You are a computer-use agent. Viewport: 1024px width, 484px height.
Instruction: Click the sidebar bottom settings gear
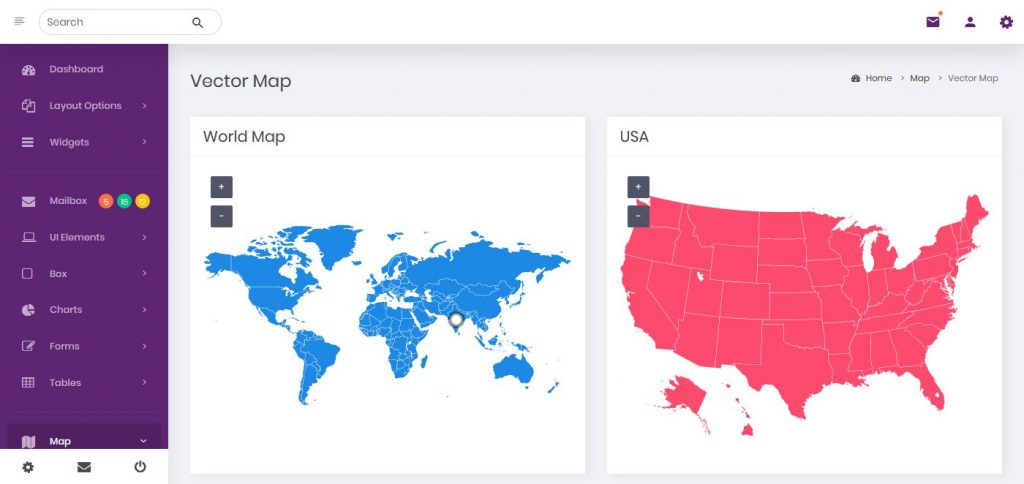(28, 467)
